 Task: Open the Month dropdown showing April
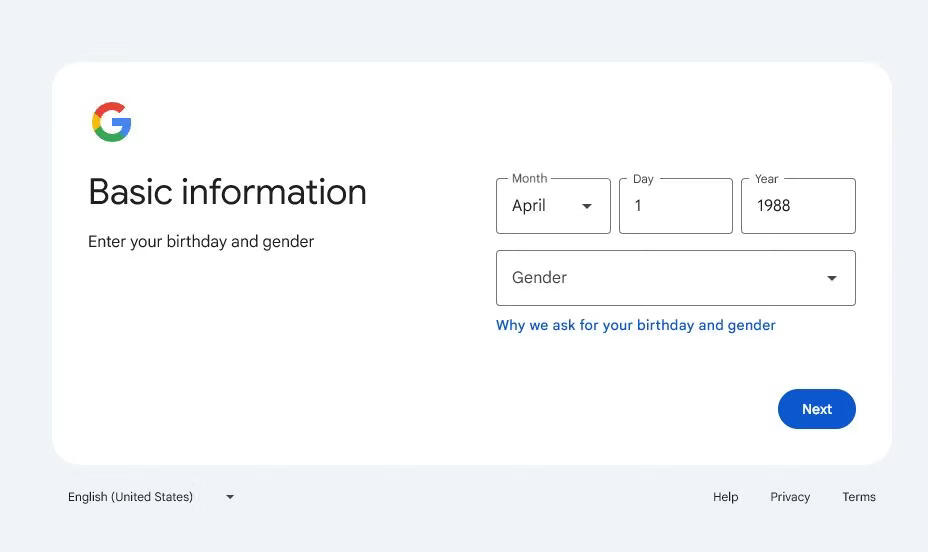(x=553, y=206)
